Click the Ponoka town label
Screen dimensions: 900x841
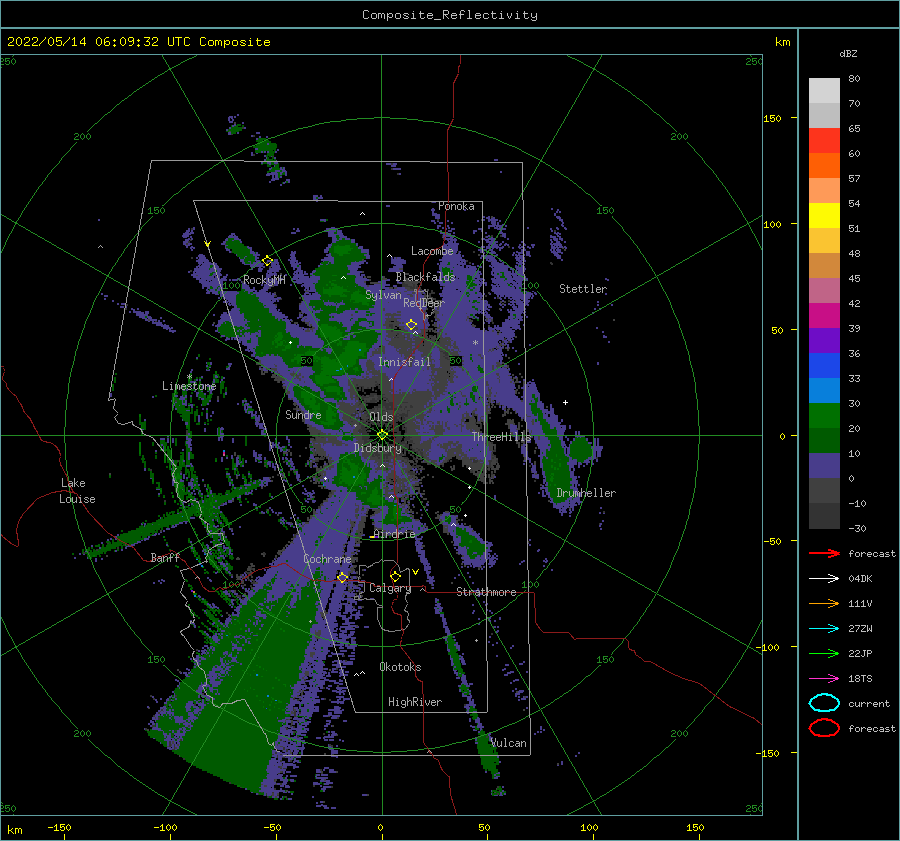(x=456, y=206)
